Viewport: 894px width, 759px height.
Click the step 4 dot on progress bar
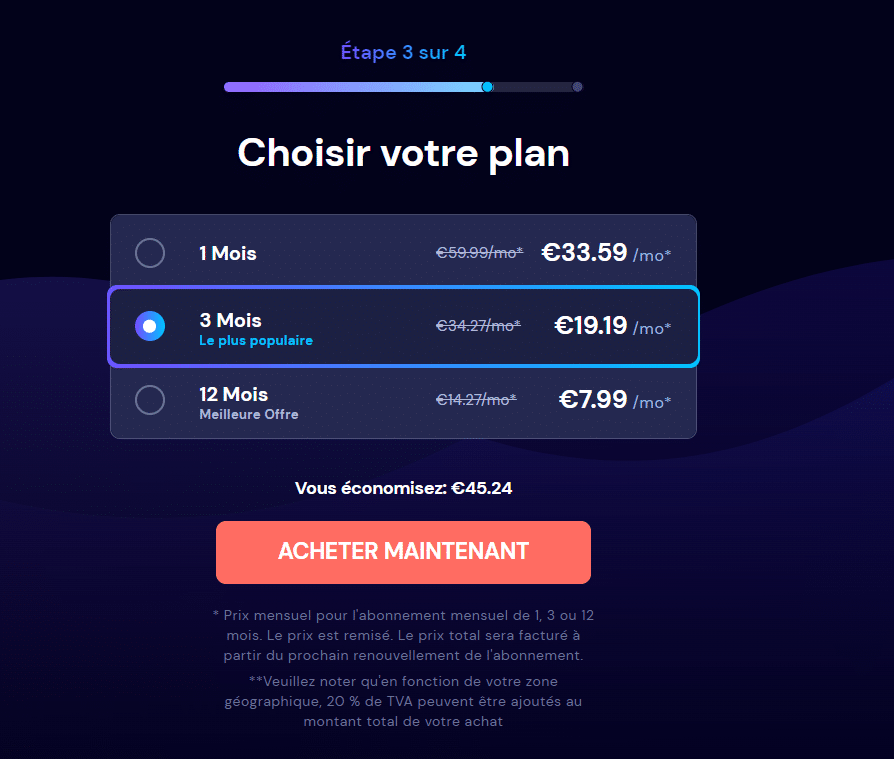click(x=578, y=87)
